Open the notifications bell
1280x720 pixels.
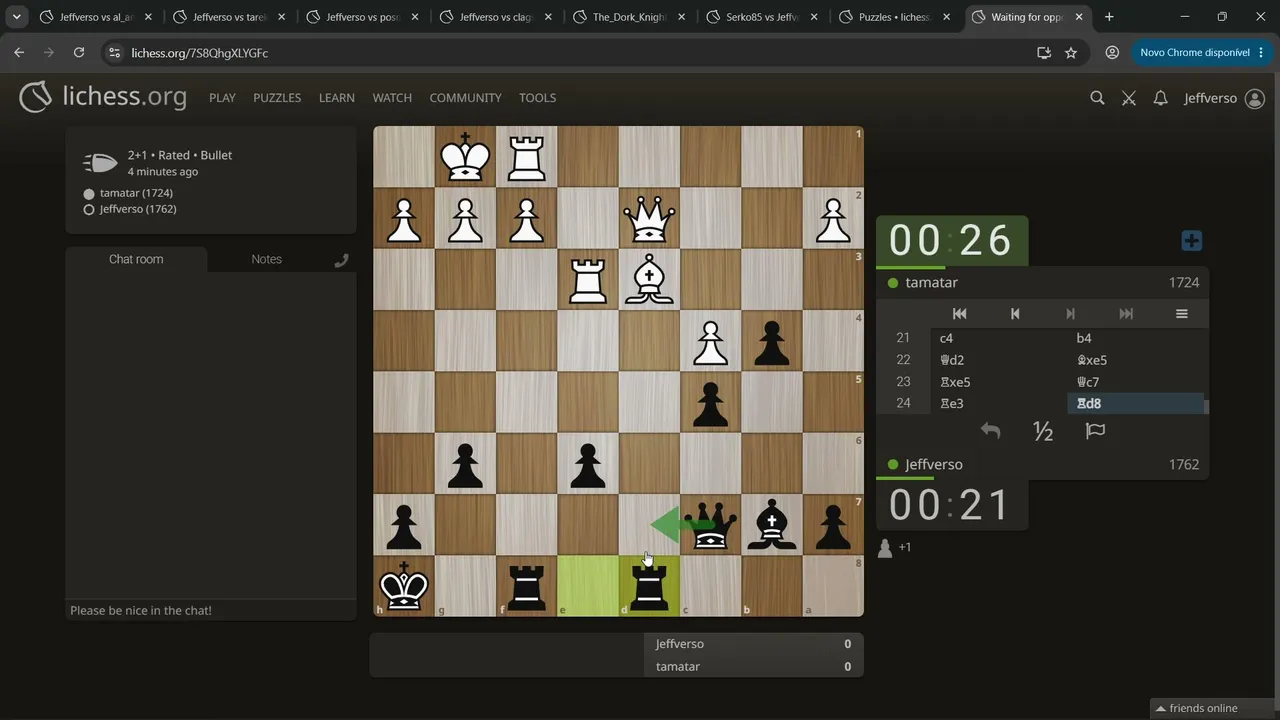coord(1160,98)
